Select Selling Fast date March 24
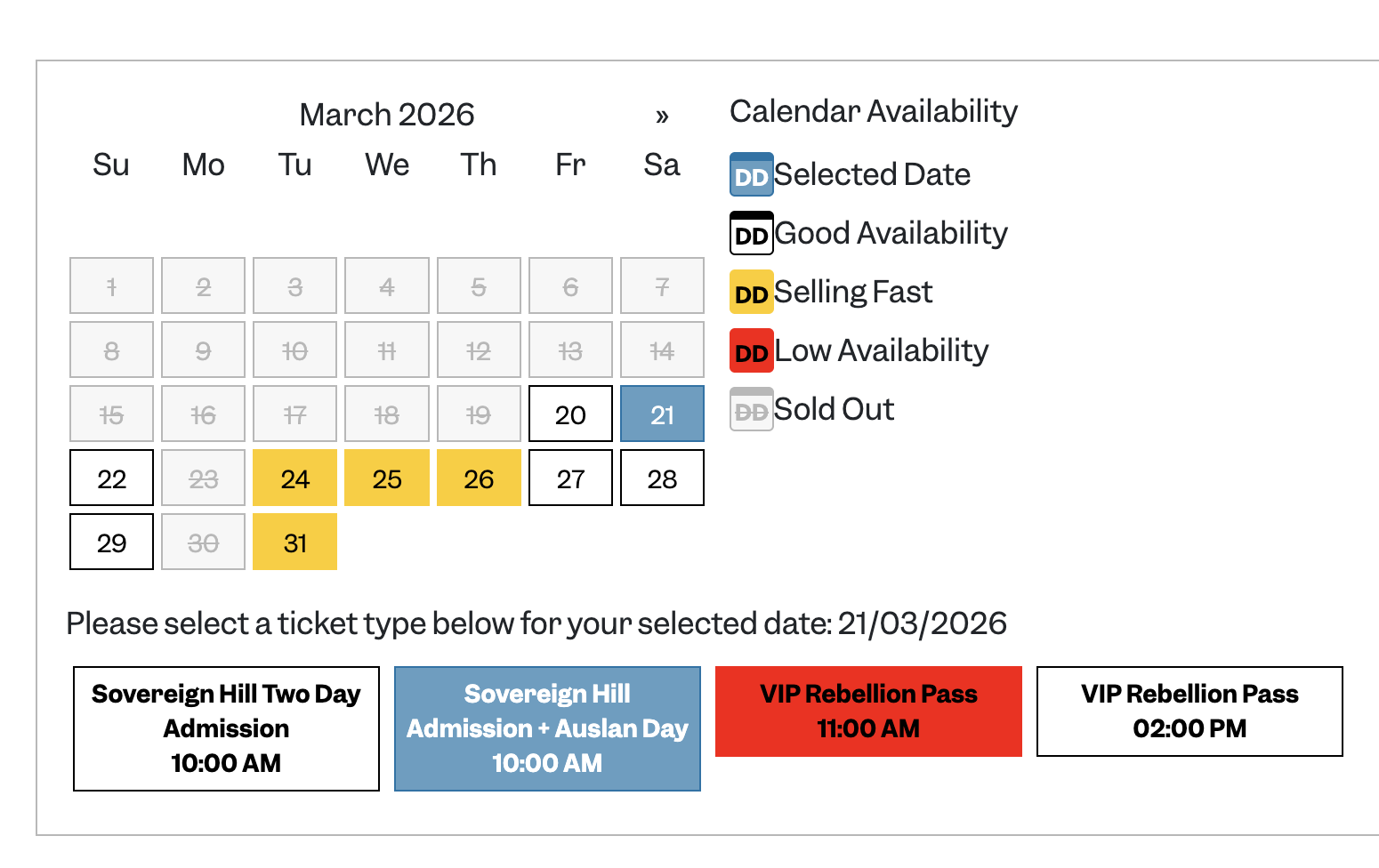 [x=294, y=478]
